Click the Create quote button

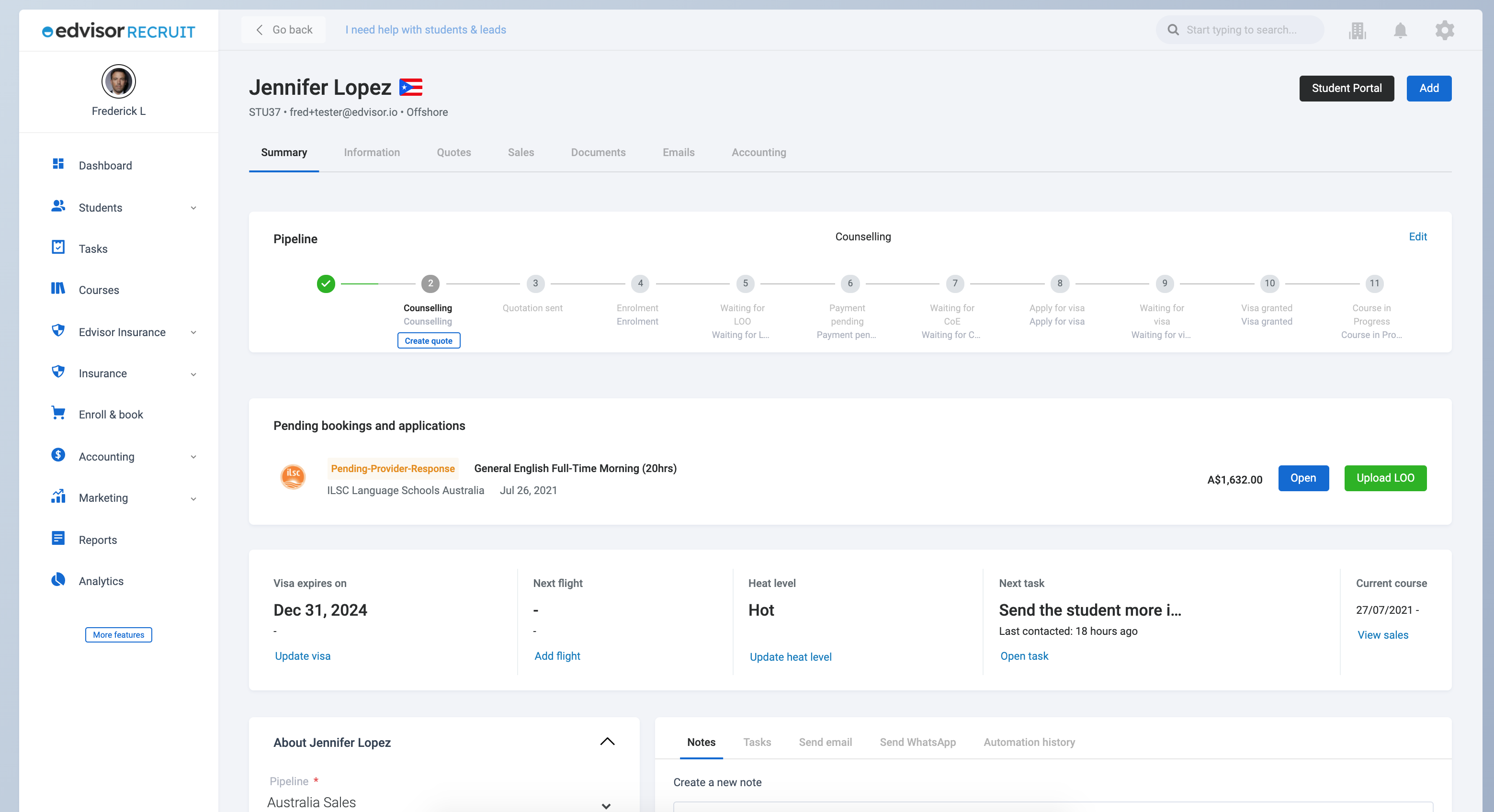(429, 340)
